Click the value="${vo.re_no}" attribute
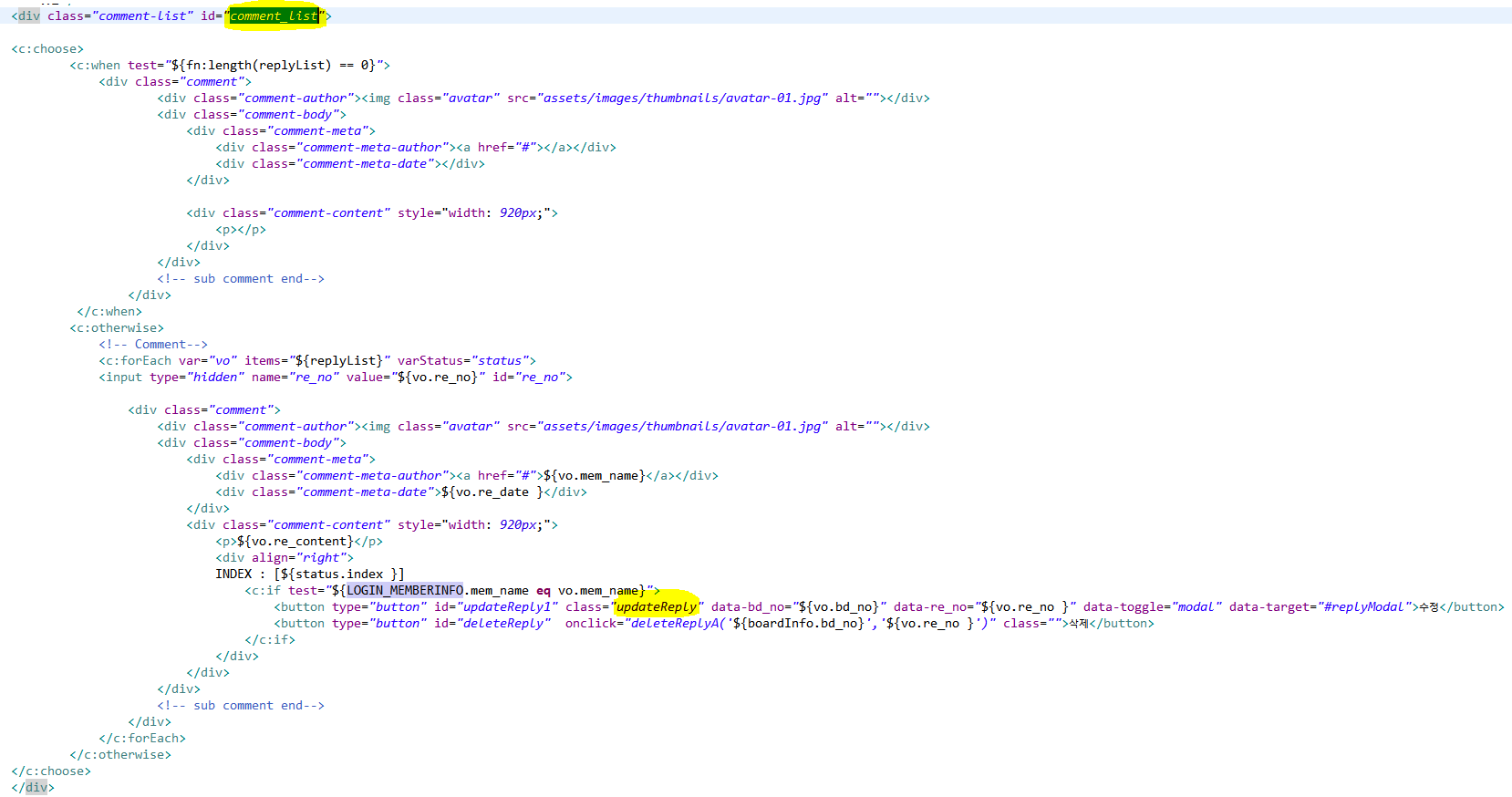The height and width of the screenshot is (797, 1512). [416, 378]
